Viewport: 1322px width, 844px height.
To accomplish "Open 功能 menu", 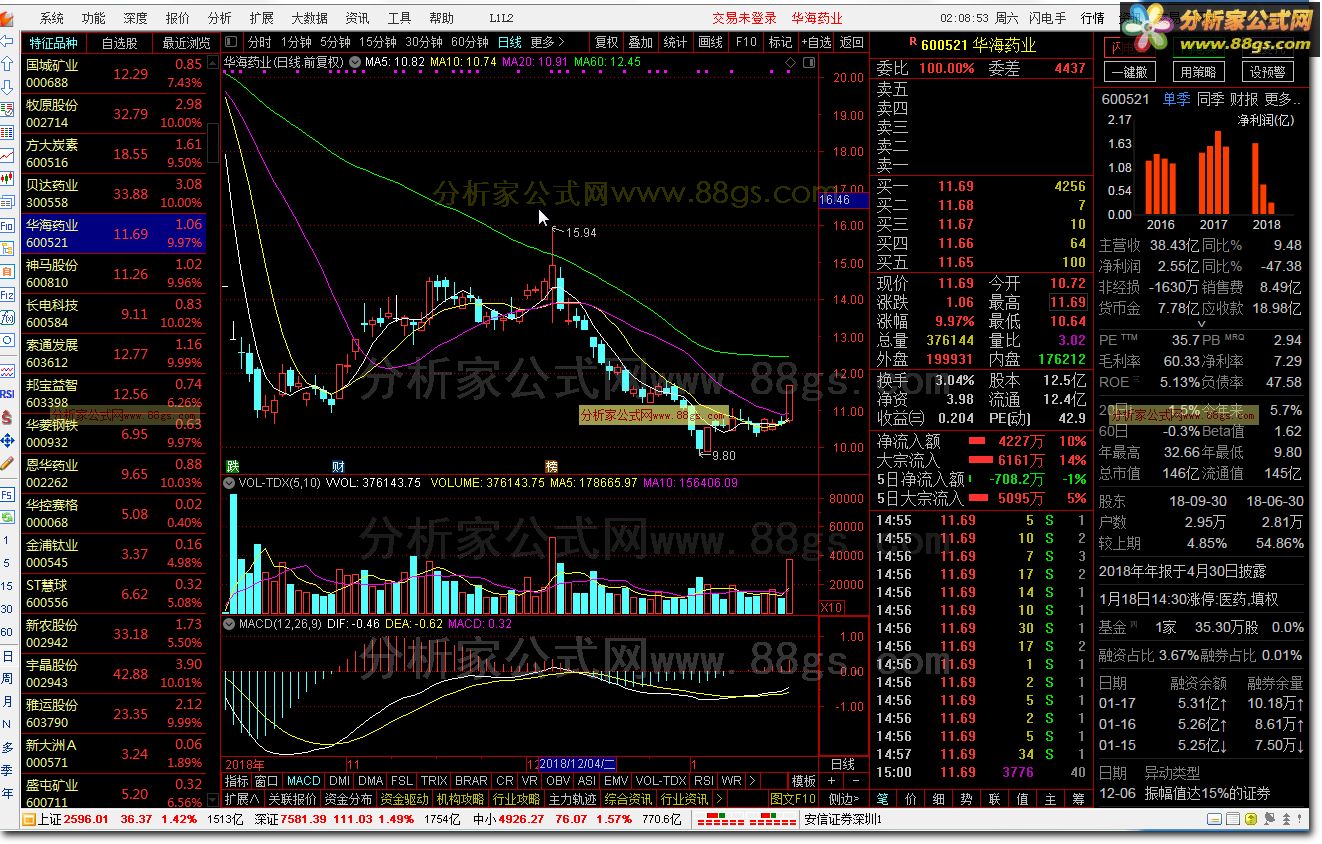I will (94, 18).
